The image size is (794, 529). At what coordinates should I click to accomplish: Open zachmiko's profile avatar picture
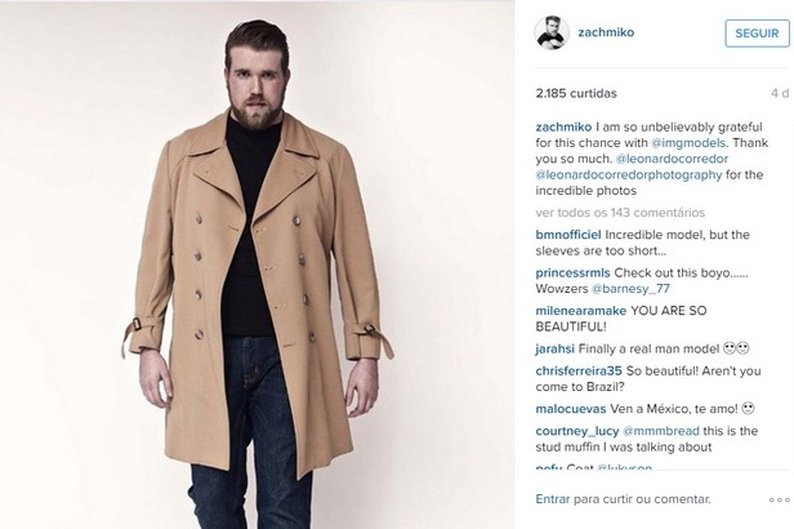(x=551, y=33)
